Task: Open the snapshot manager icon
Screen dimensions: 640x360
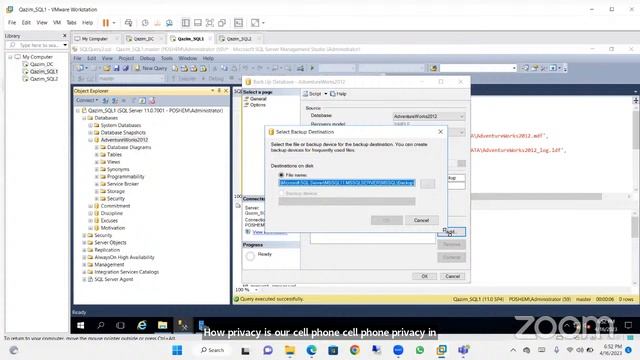Action: 169,23
